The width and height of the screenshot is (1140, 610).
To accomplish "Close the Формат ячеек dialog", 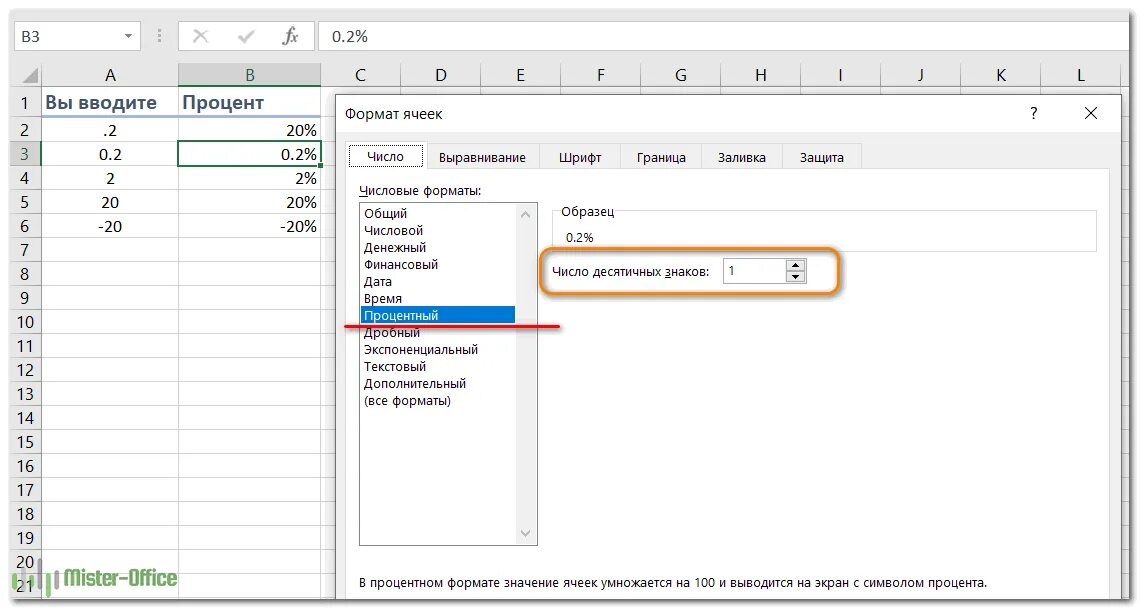I will tap(1091, 113).
